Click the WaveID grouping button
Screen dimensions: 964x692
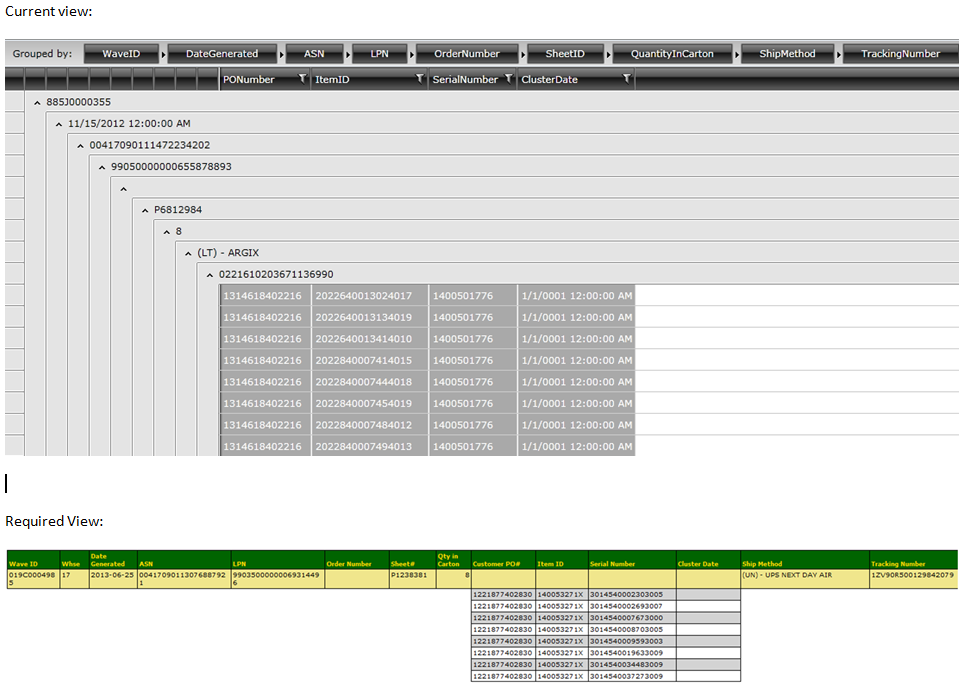[121, 53]
